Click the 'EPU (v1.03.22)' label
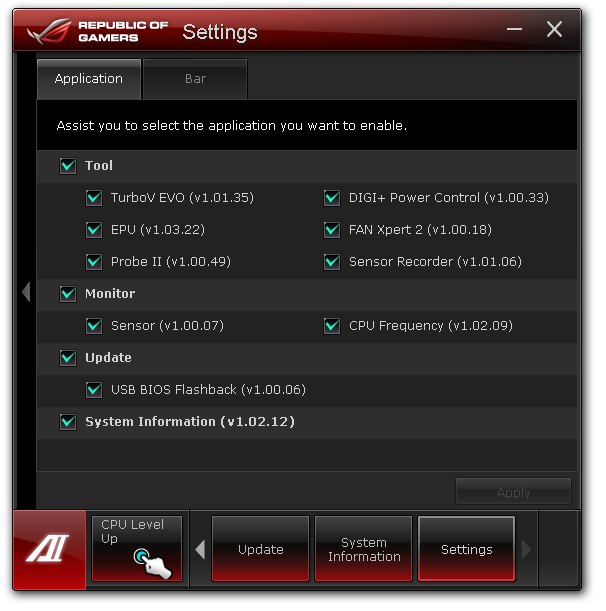 158,230
